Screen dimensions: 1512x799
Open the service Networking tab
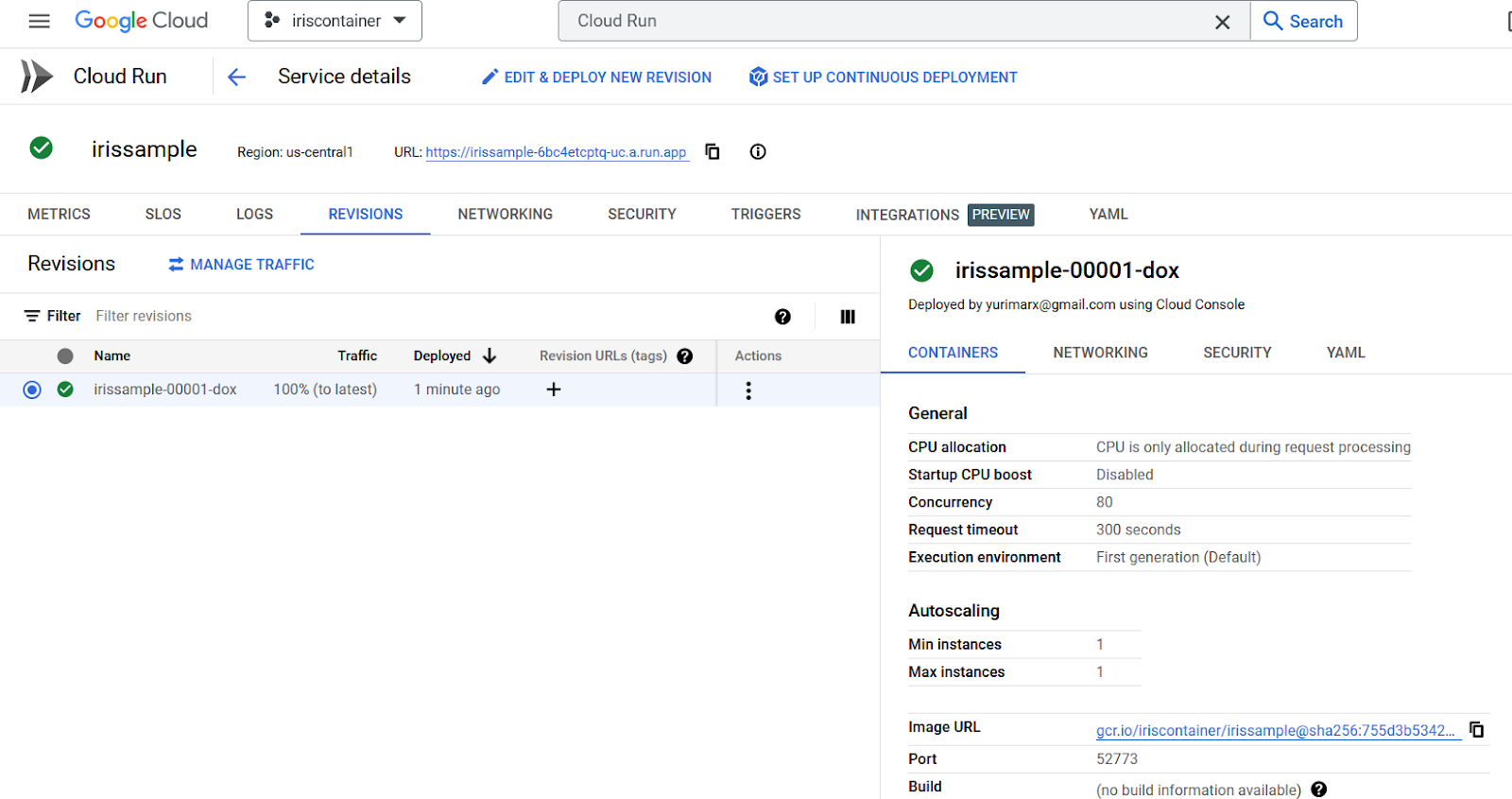(506, 215)
